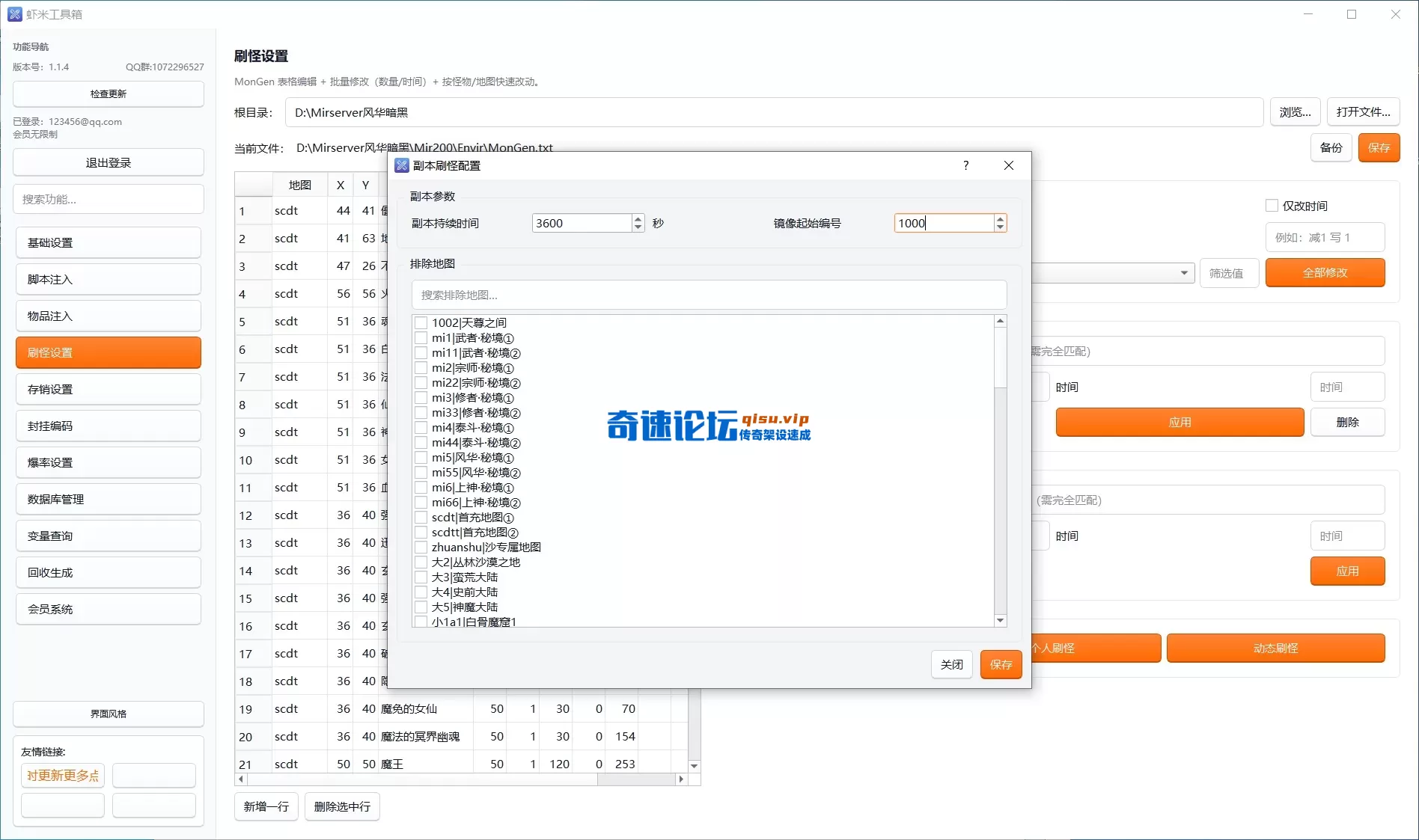
Task: Close the 副本刷怪配置 dialog
Action: click(x=1008, y=165)
